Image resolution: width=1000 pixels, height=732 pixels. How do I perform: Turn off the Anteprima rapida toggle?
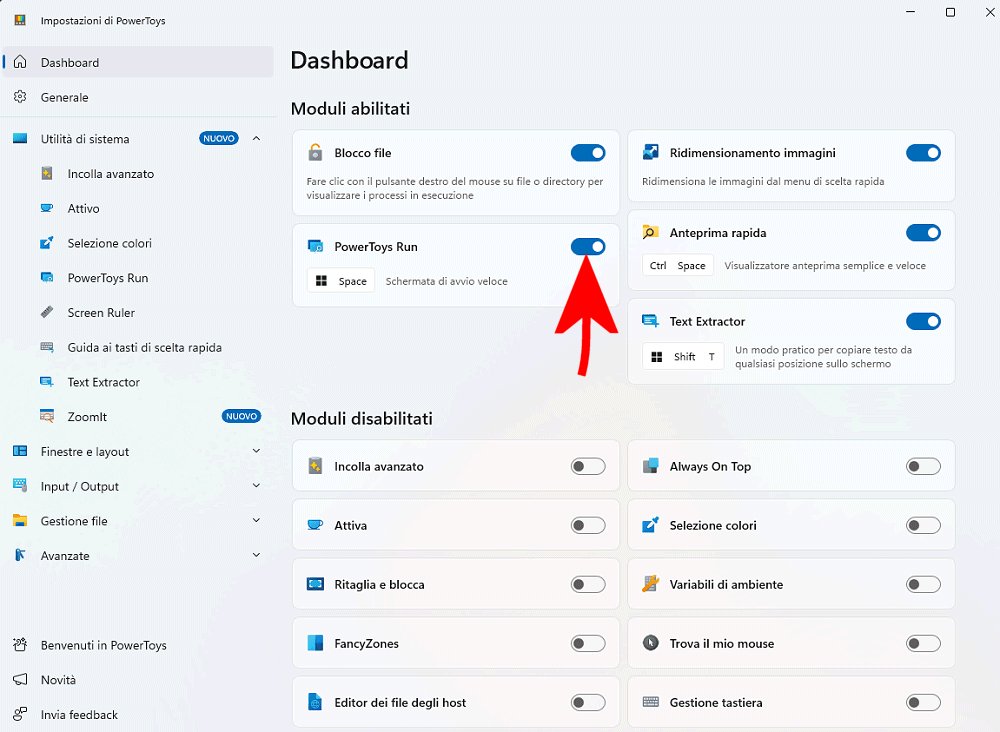[923, 233]
